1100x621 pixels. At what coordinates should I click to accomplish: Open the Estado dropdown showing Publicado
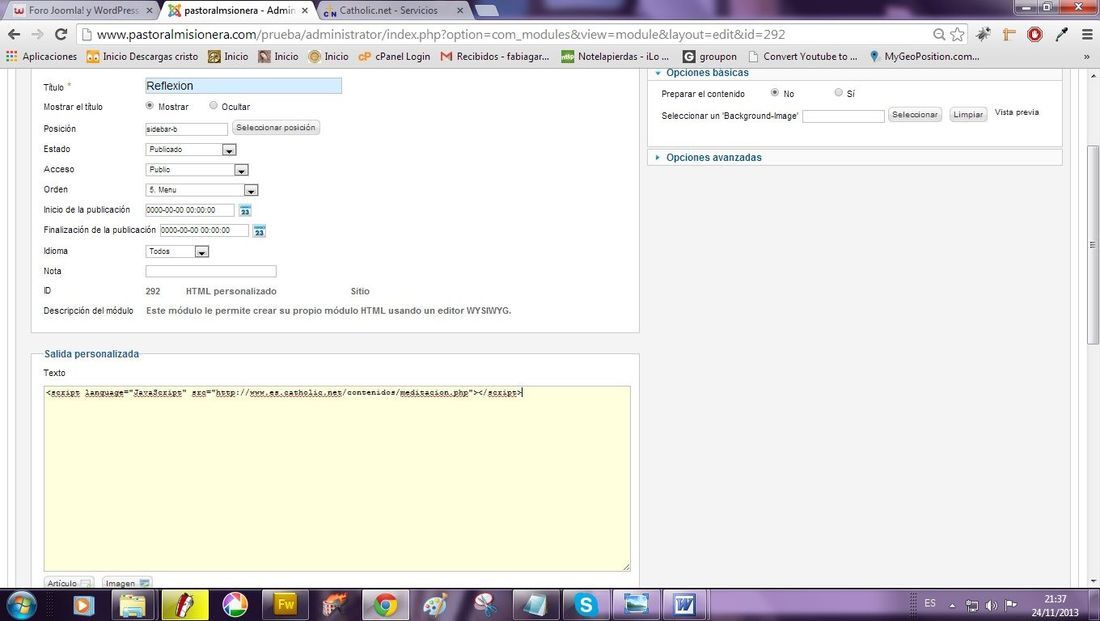point(191,149)
